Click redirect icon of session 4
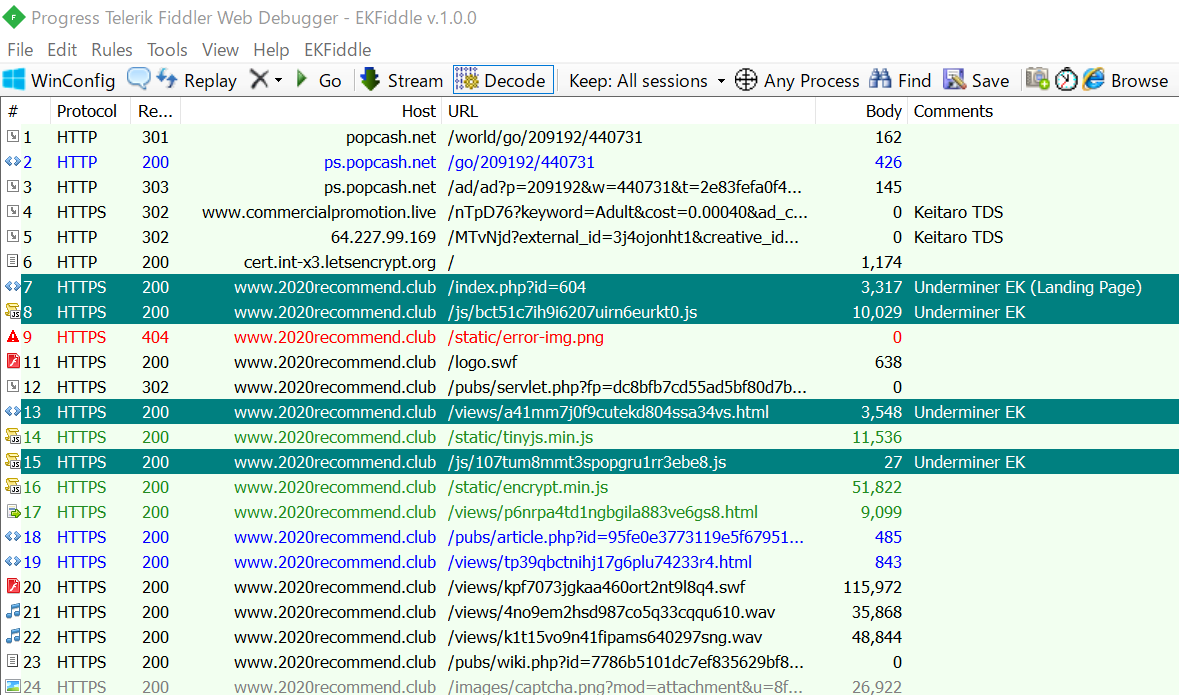Screen dimensions: 1179x695 (13, 211)
